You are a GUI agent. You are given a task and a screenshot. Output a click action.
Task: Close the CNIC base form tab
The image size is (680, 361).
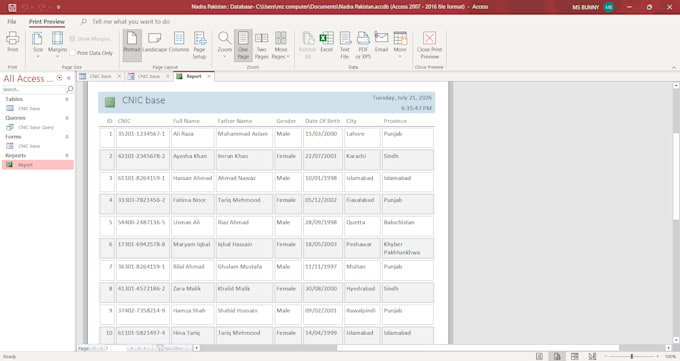[167, 76]
